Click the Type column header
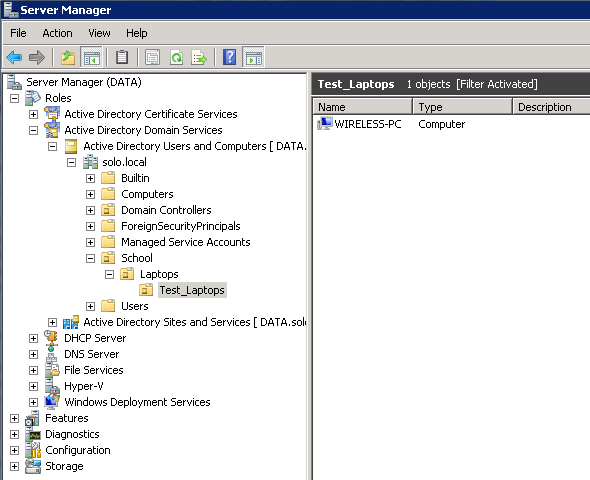This screenshot has height=480, width=590. coord(462,107)
